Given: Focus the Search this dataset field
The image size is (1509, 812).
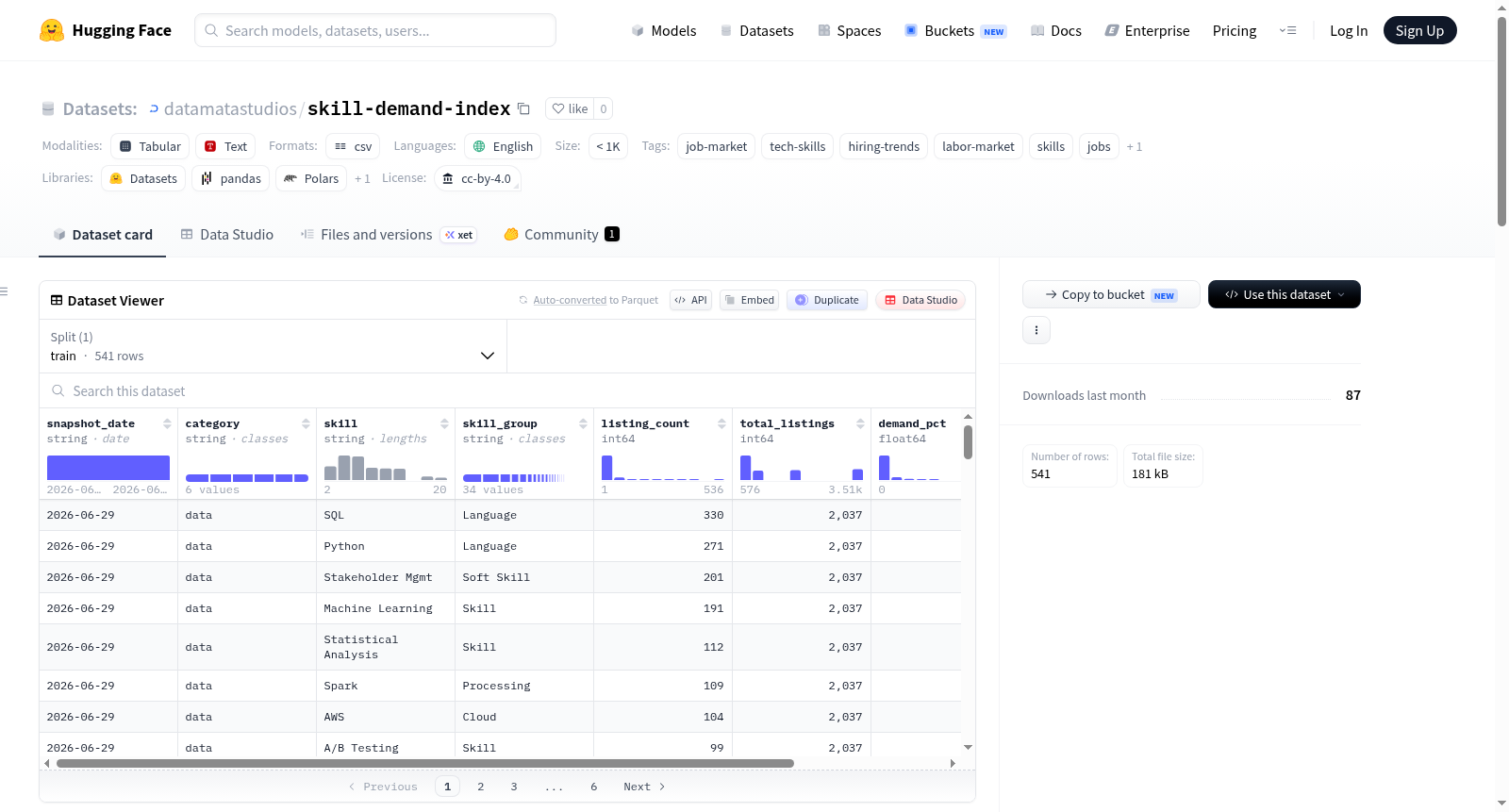Looking at the screenshot, I should [x=507, y=390].
